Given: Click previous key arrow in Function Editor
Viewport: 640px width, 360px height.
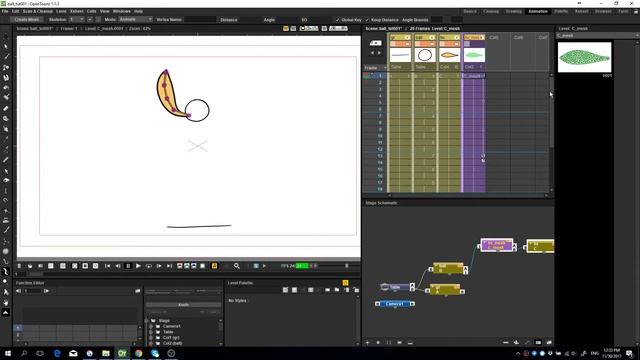Looking at the screenshot, I should [18, 291].
